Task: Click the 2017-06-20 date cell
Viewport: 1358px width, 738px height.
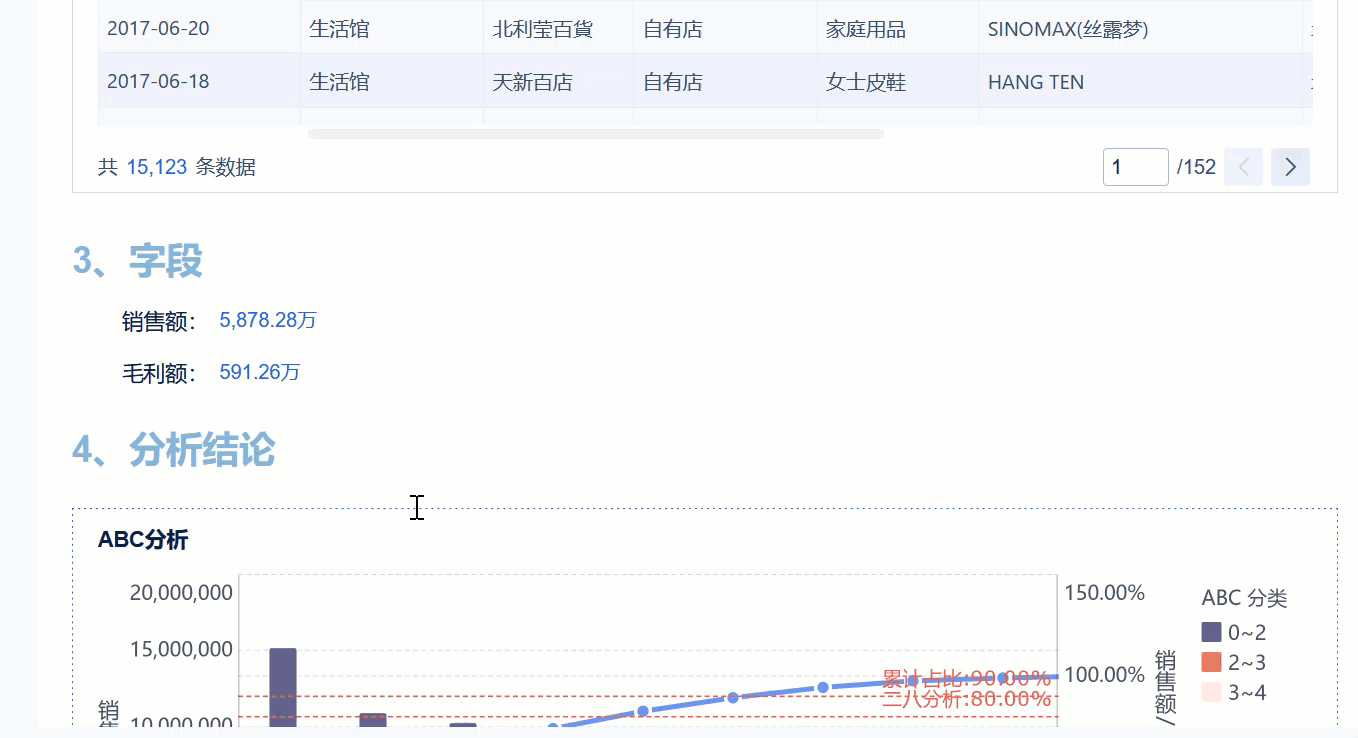Action: click(199, 29)
